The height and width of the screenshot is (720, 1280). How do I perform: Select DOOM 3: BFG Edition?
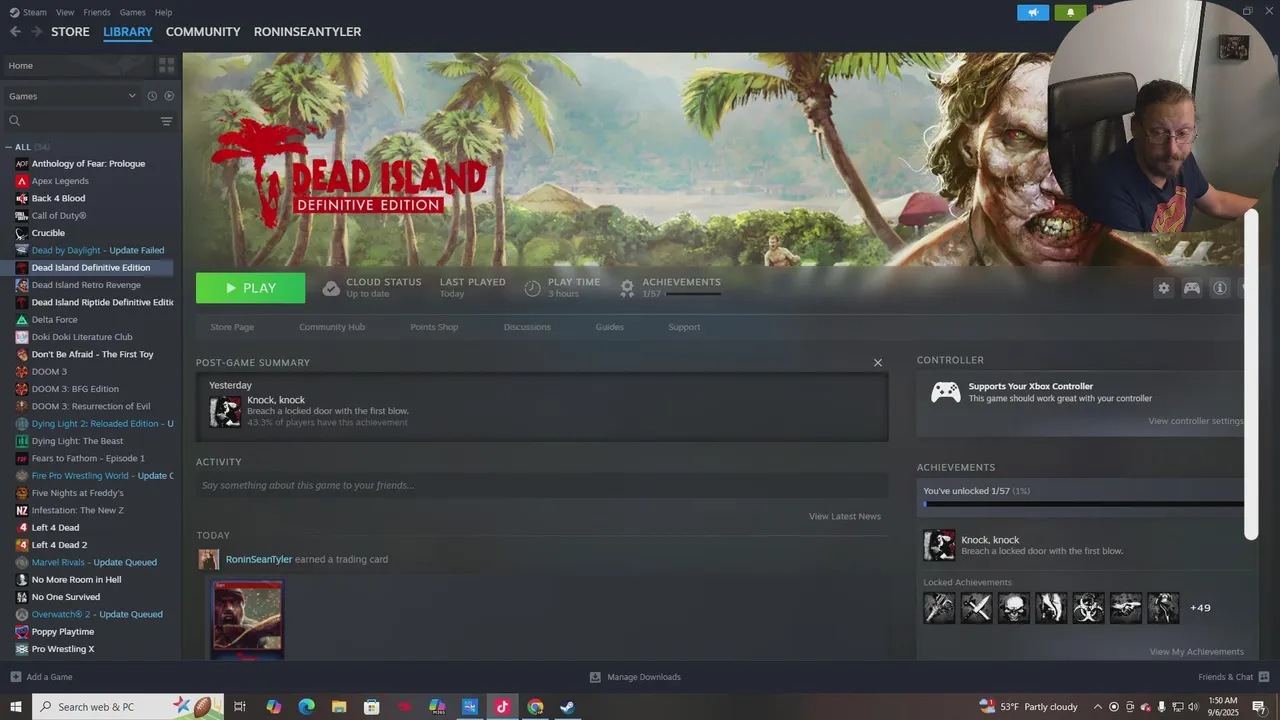tap(75, 389)
